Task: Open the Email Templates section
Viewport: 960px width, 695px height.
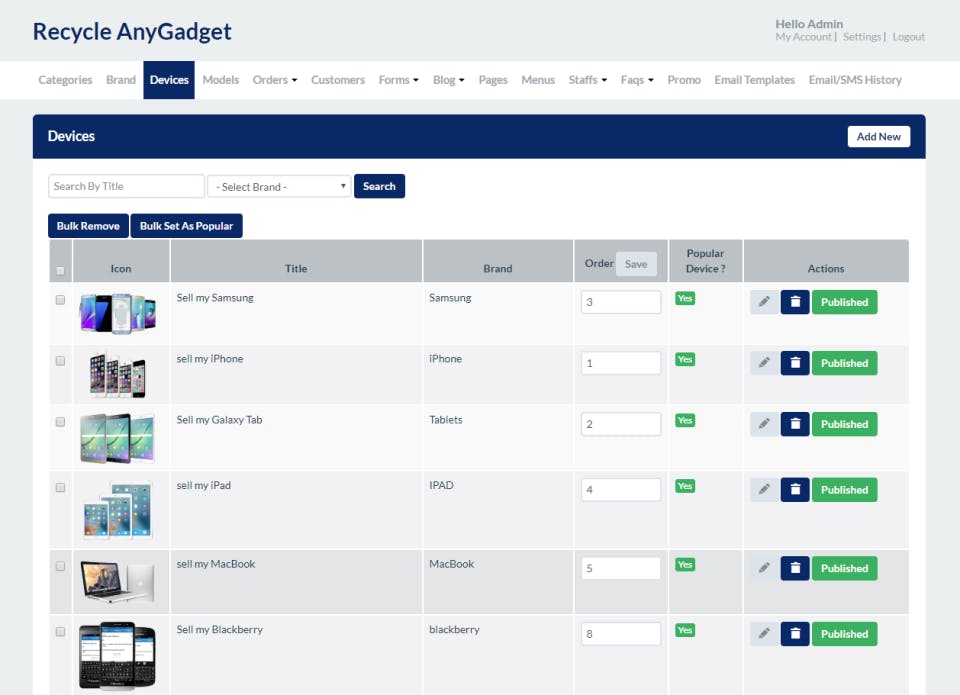Action: tap(754, 80)
